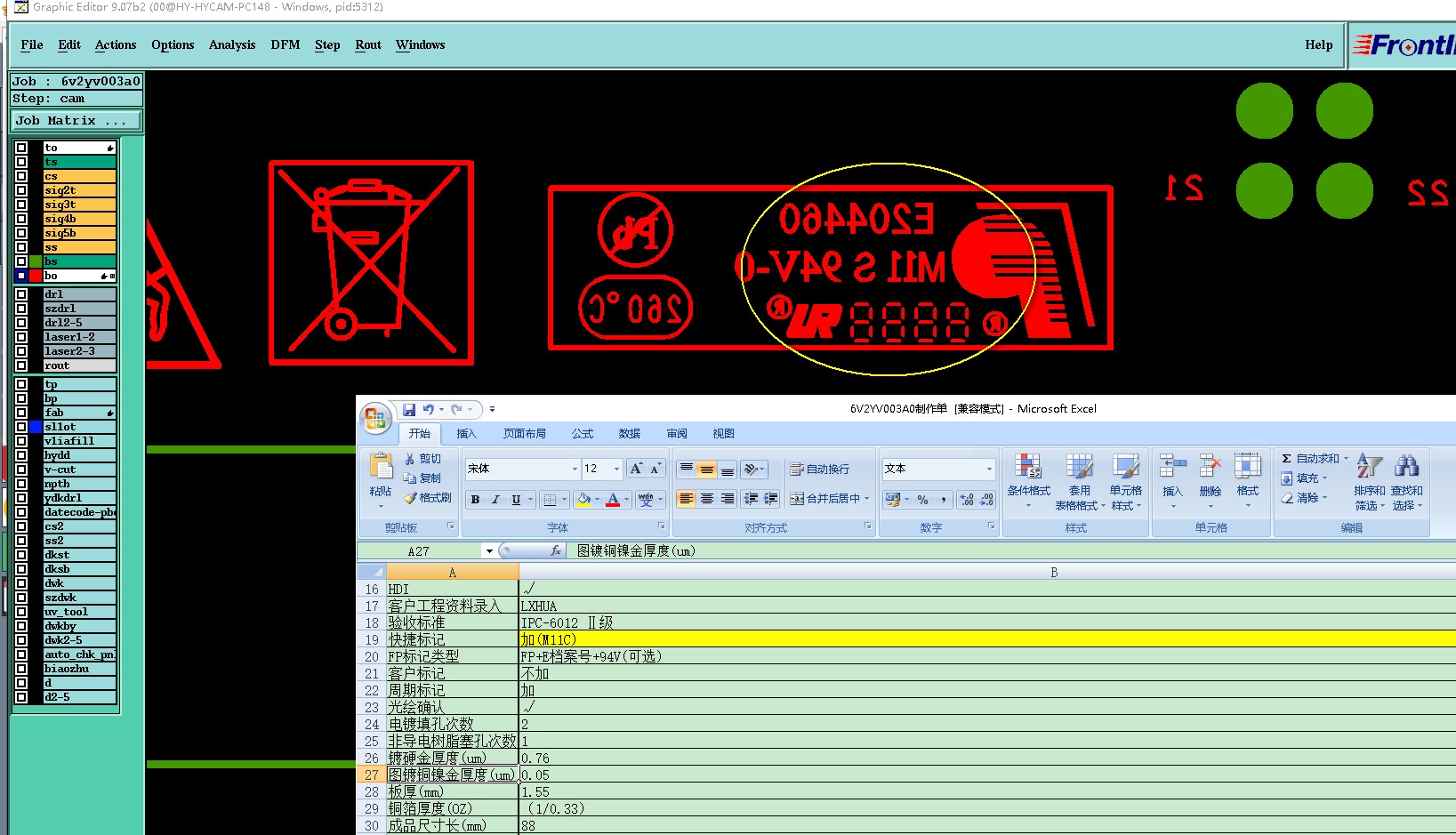Toggle the checkbox for layer v-cut
The width and height of the screenshot is (1456, 835).
[x=21, y=470]
